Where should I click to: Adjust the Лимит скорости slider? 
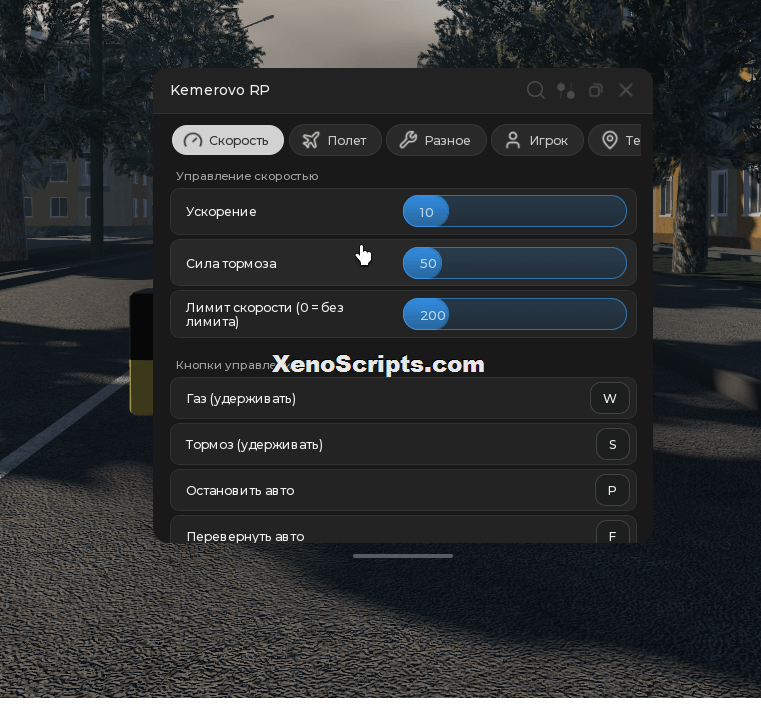pos(514,314)
